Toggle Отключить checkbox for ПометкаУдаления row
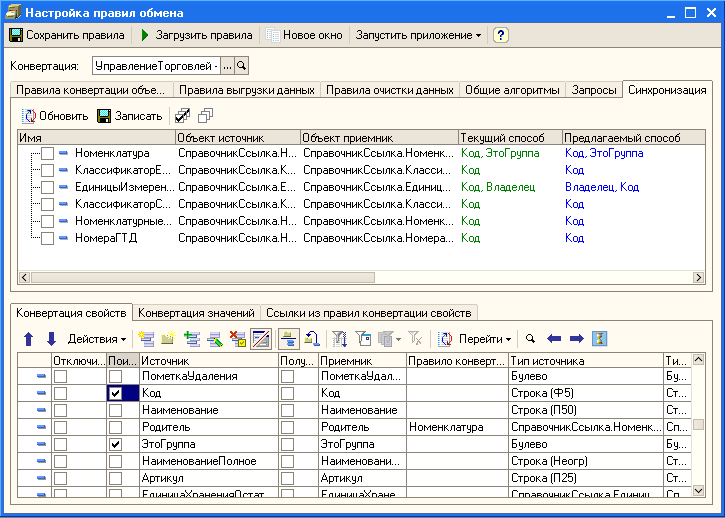This screenshot has width=725, height=518. (60, 376)
